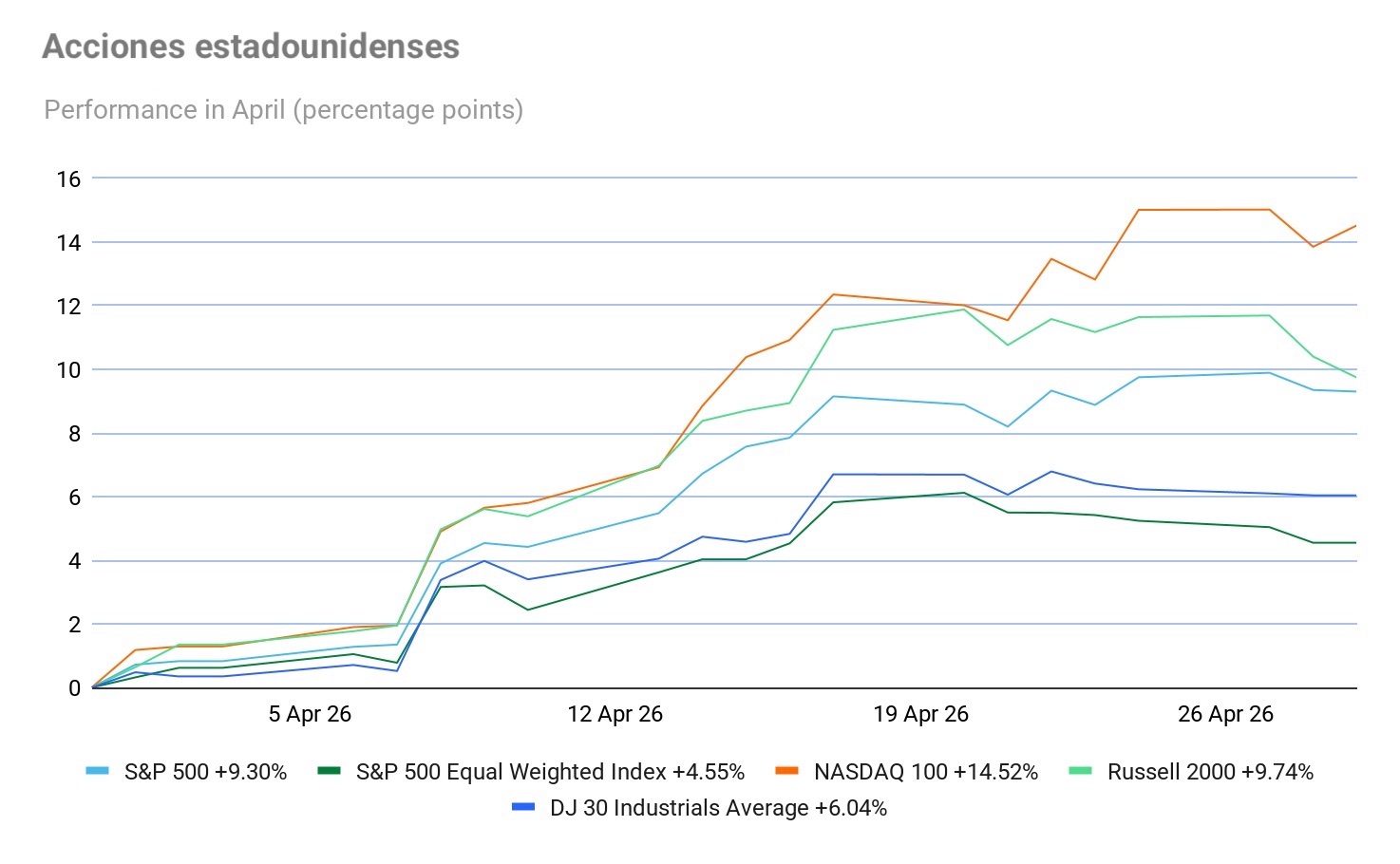The image size is (1400, 864).
Task: Click the '19 Apr 26' x-axis label
Action: pos(920,714)
